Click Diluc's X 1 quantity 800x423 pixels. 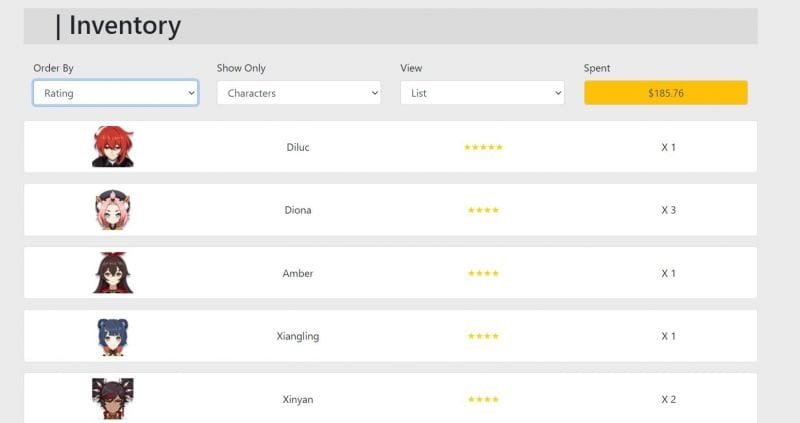[668, 147]
